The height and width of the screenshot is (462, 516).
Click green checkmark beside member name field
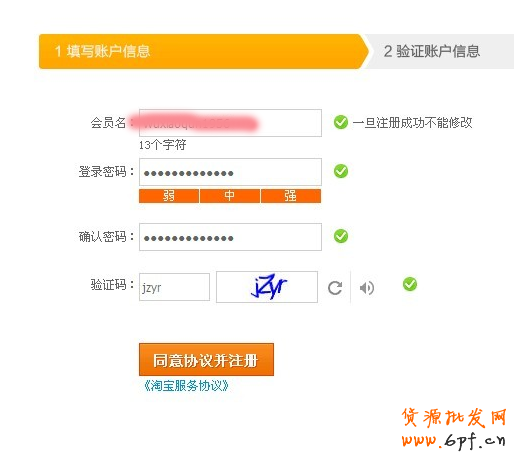coord(341,122)
